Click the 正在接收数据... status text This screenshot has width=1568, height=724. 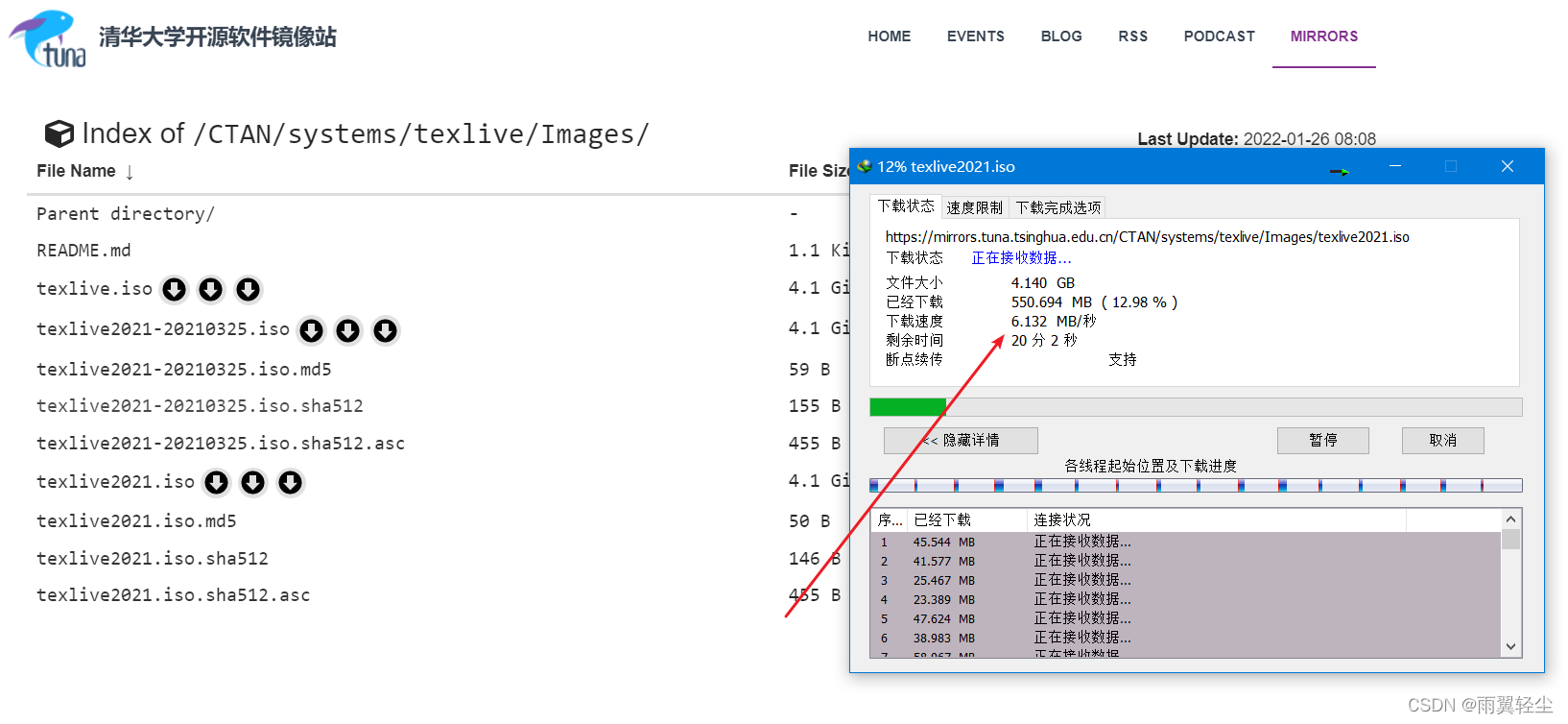coord(1021,257)
